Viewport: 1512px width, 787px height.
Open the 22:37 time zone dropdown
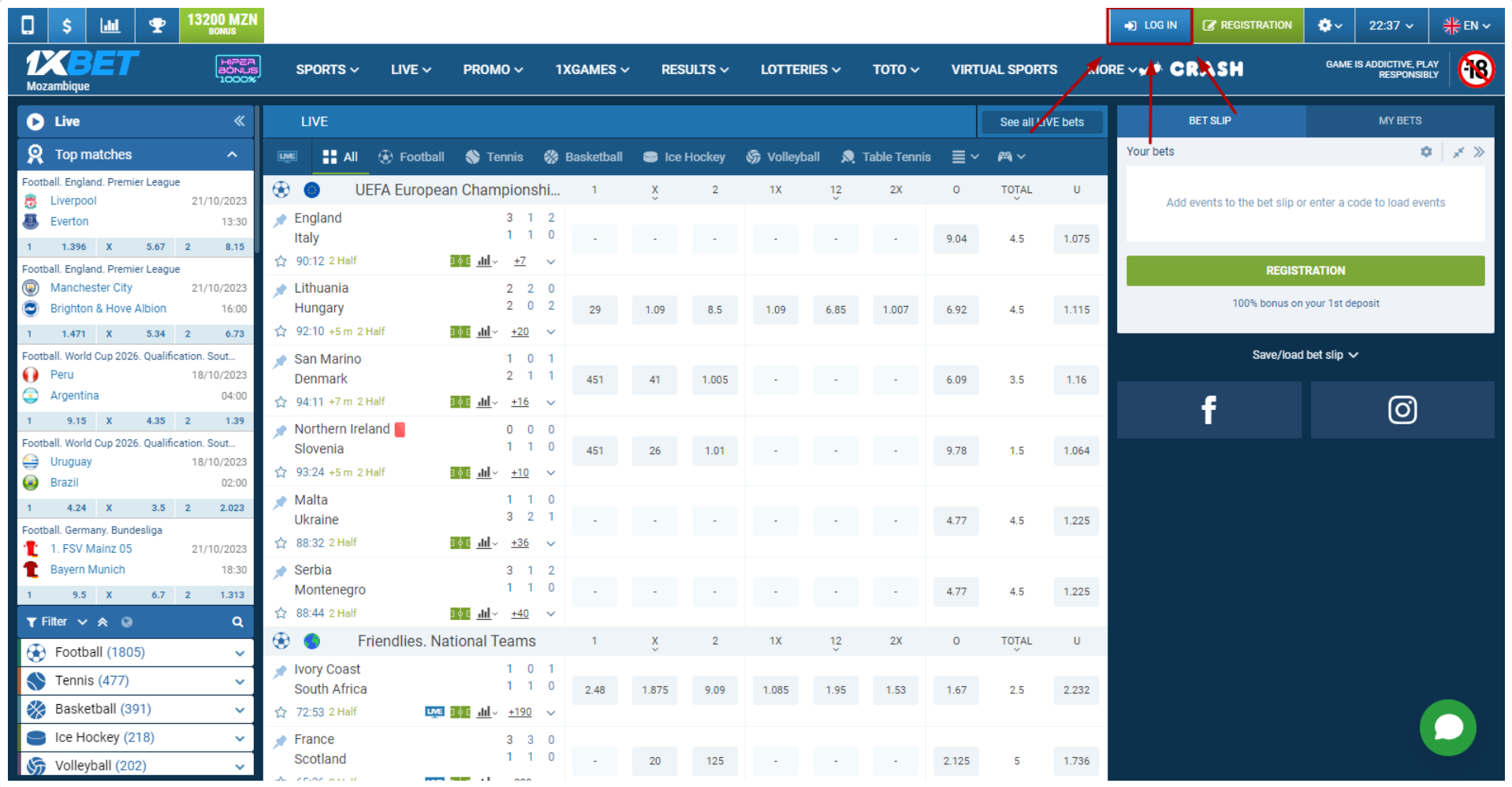click(x=1391, y=25)
